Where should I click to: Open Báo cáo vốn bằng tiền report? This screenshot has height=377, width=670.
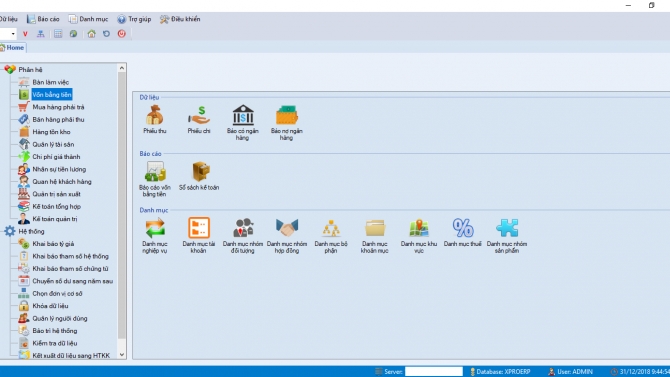pyautogui.click(x=155, y=179)
